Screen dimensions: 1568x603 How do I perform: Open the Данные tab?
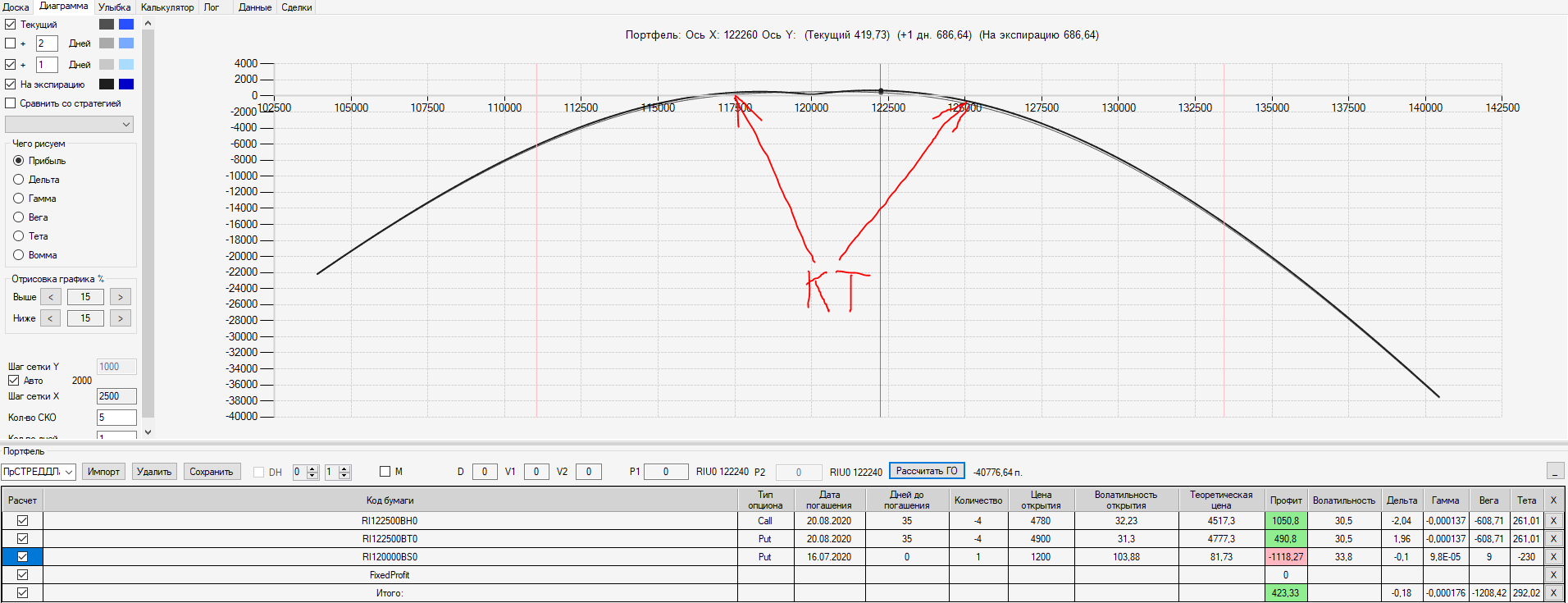click(255, 7)
